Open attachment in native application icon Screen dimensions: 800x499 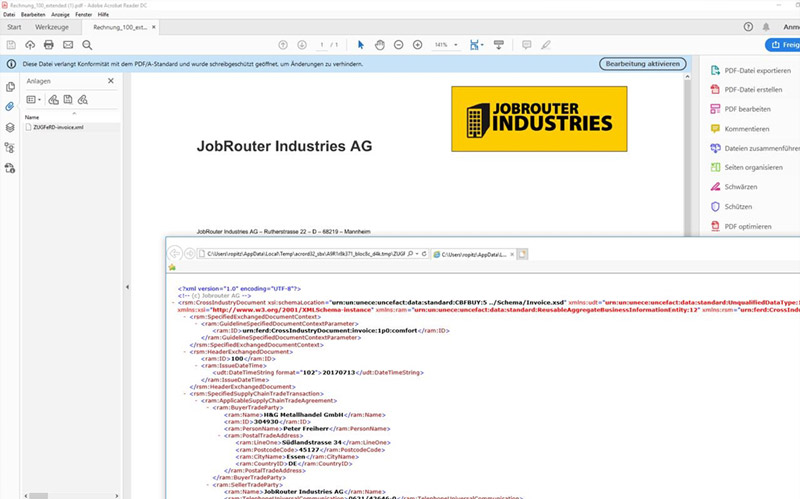tap(54, 99)
